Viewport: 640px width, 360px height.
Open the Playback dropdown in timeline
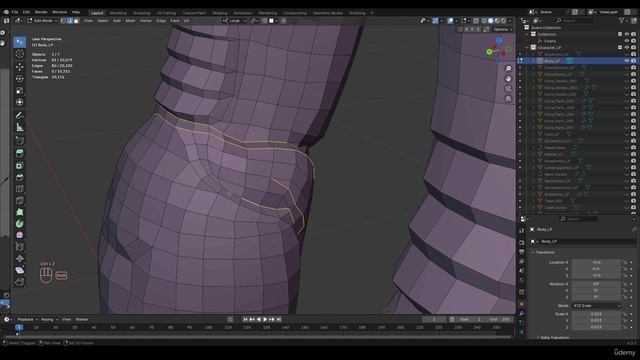27,319
